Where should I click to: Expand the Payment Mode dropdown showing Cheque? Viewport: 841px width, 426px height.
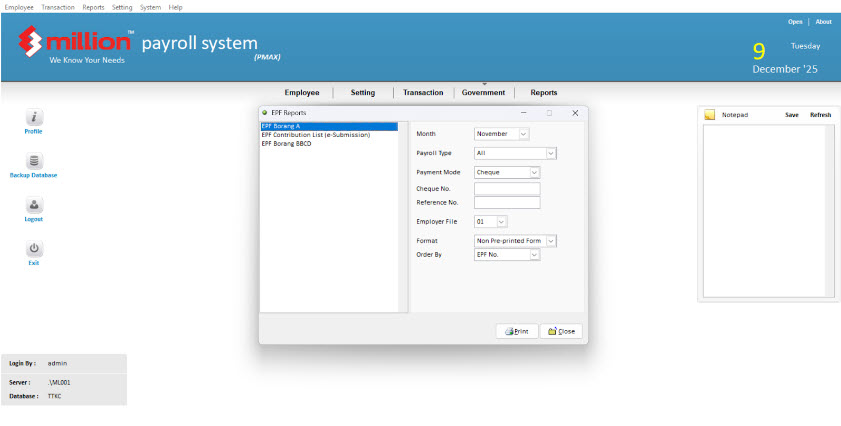tap(534, 172)
